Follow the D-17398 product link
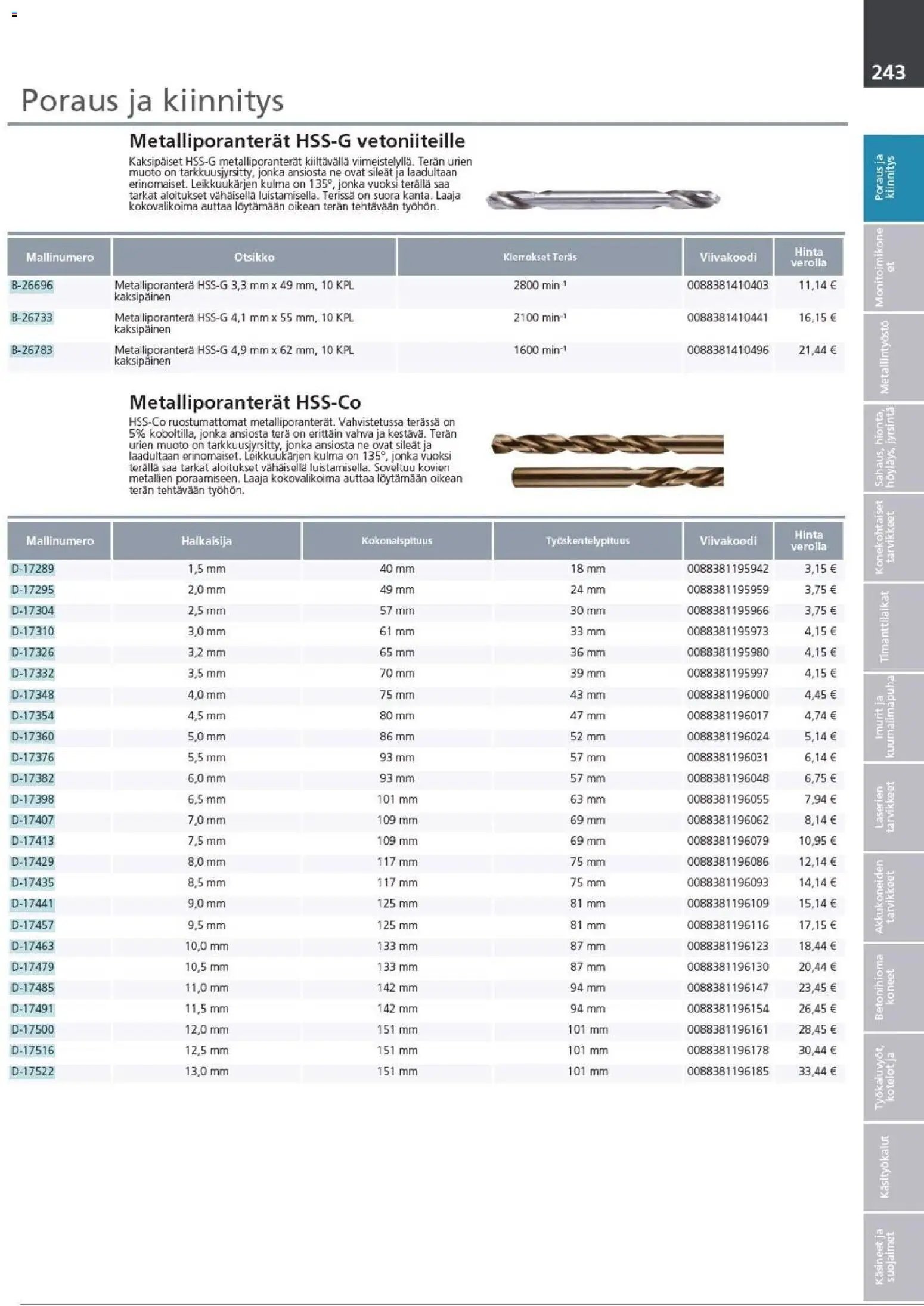This screenshot has height=1306, width=924. pos(32,799)
